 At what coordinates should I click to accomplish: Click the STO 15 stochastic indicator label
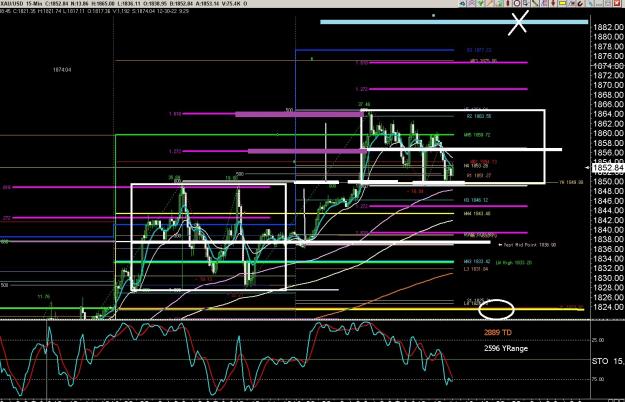coord(607,361)
